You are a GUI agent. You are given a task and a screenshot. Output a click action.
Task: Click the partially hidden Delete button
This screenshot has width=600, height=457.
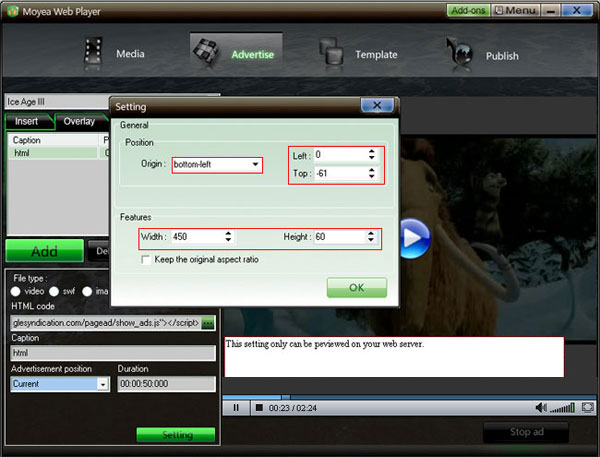coord(99,251)
